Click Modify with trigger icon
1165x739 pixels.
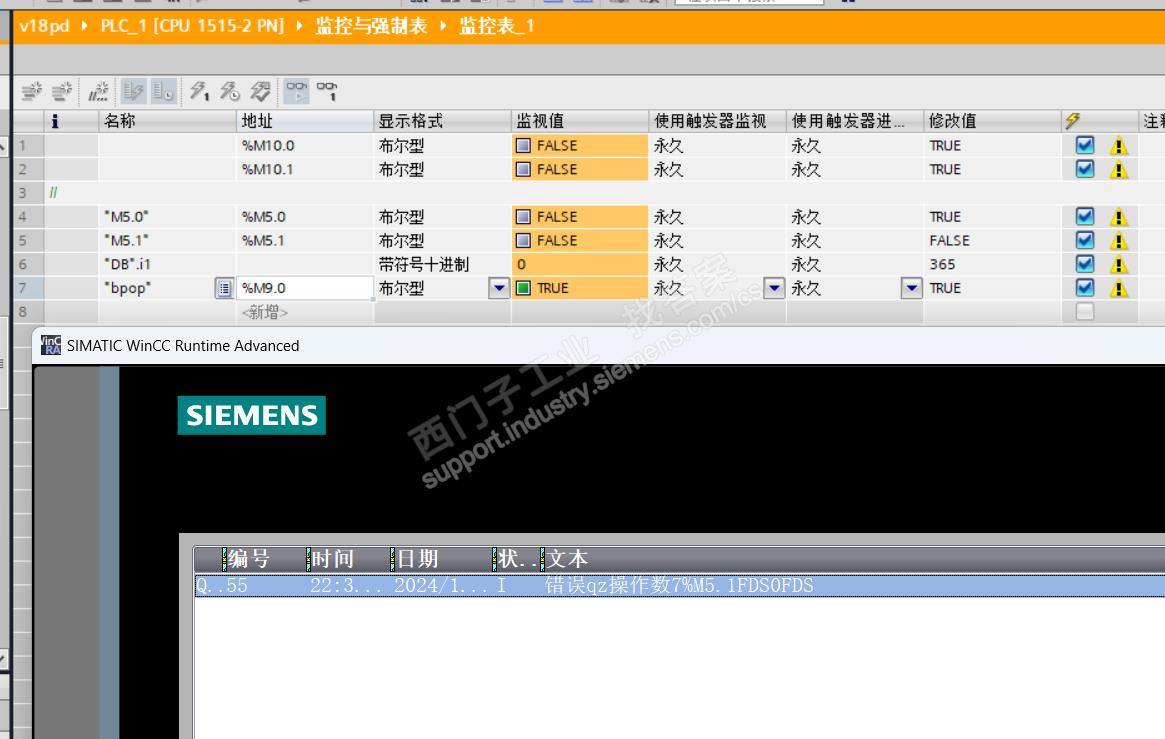(x=230, y=91)
